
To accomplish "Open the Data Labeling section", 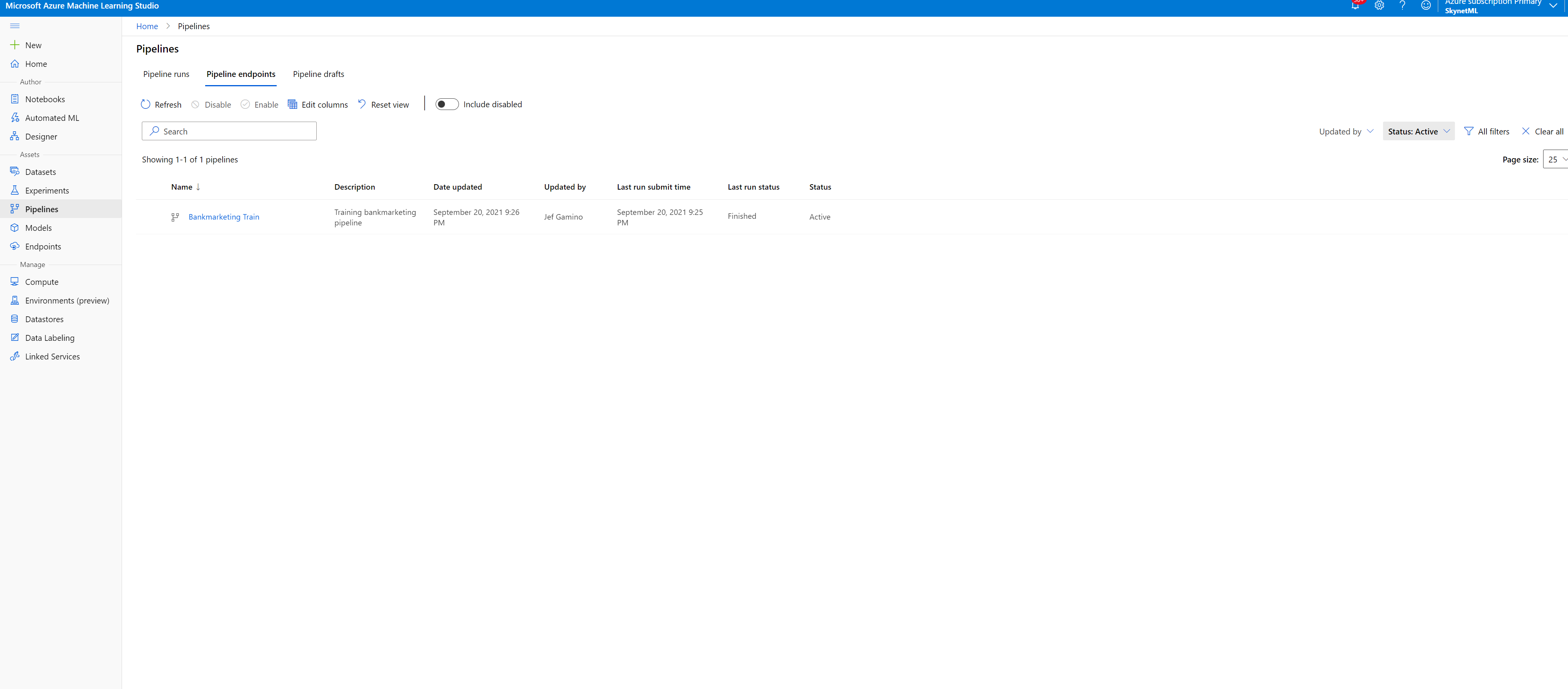I will coord(49,337).
